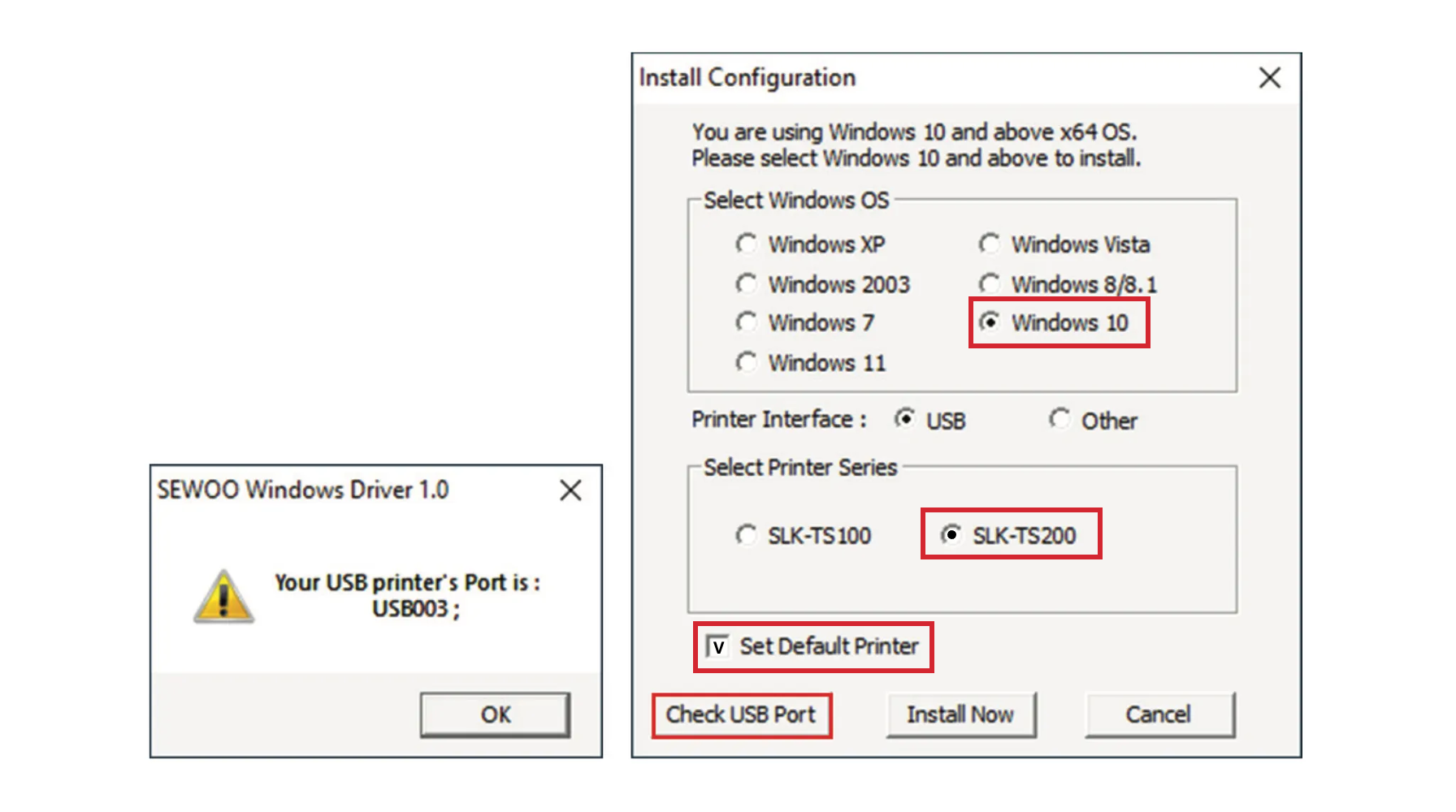Click the Install Configuration title text

click(x=747, y=78)
